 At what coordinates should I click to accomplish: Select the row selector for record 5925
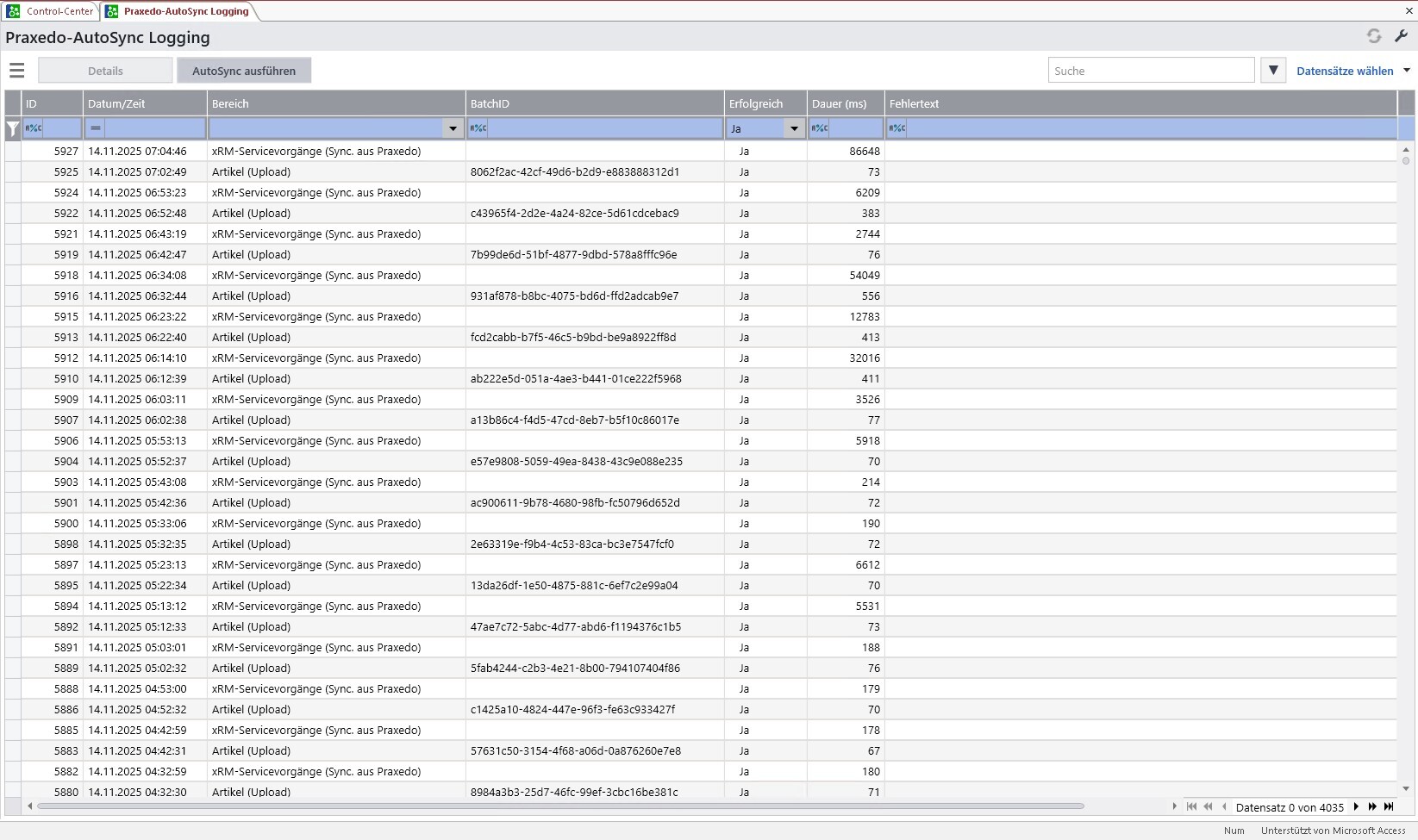(13, 171)
